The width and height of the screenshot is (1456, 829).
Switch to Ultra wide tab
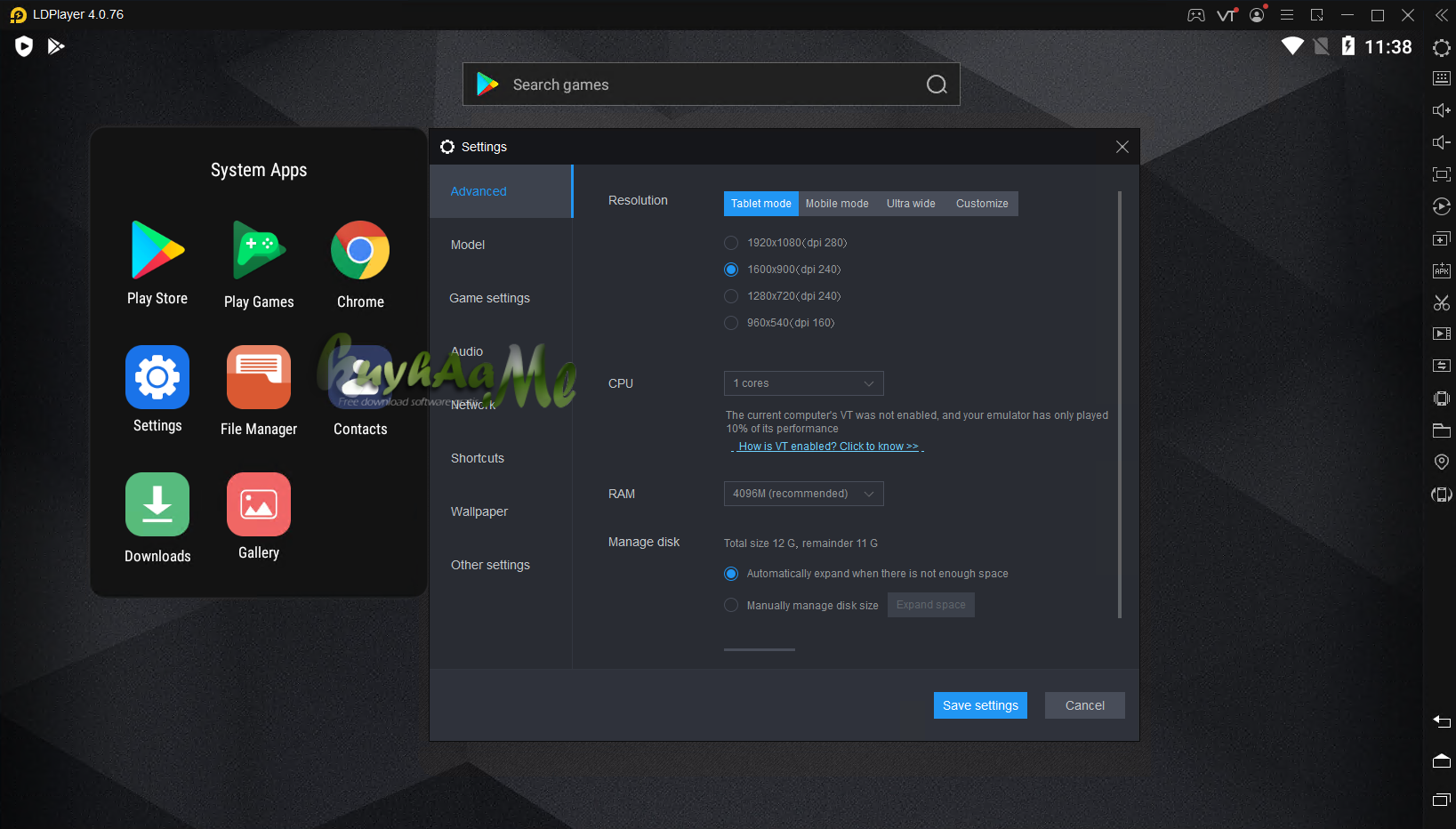pyautogui.click(x=911, y=204)
